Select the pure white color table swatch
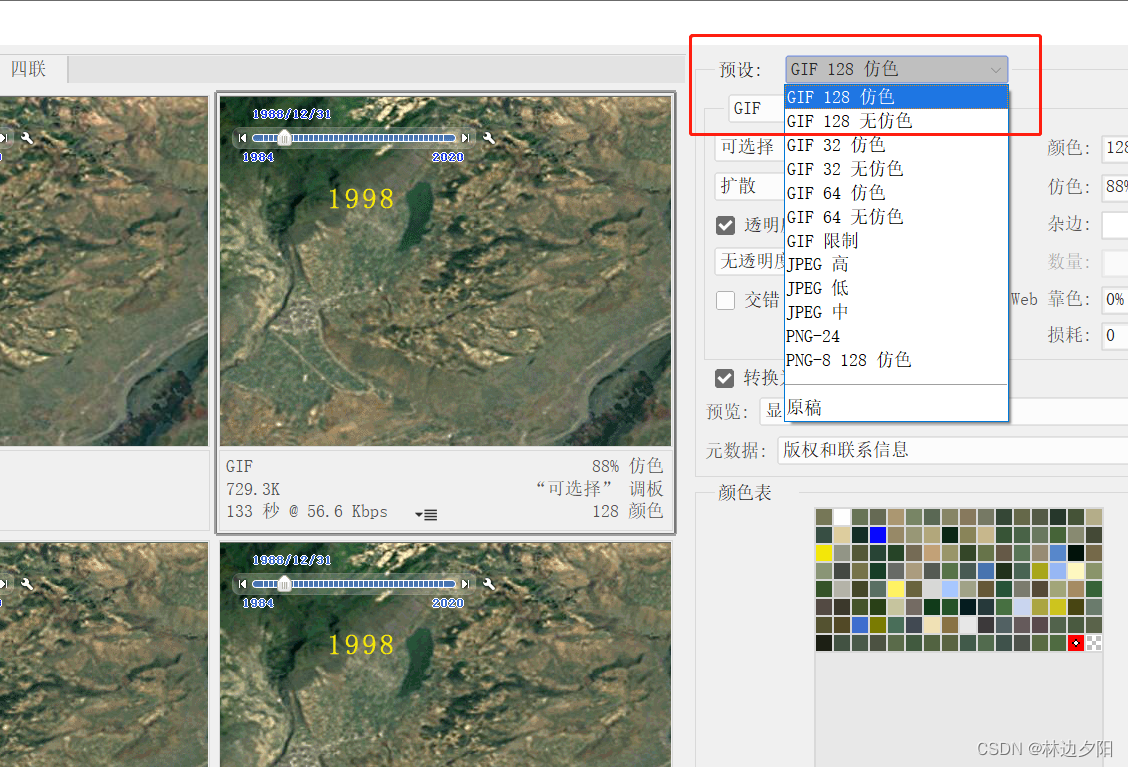The height and width of the screenshot is (767, 1128). pyautogui.click(x=842, y=517)
